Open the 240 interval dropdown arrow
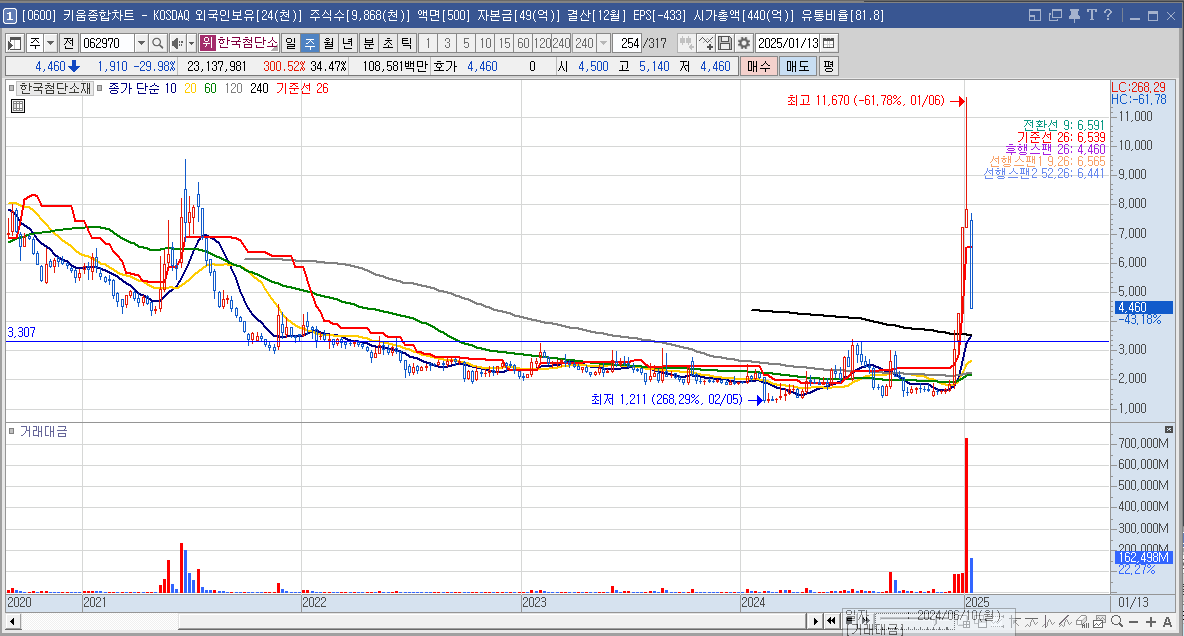Viewport: 1184px width, 636px height. (603, 44)
